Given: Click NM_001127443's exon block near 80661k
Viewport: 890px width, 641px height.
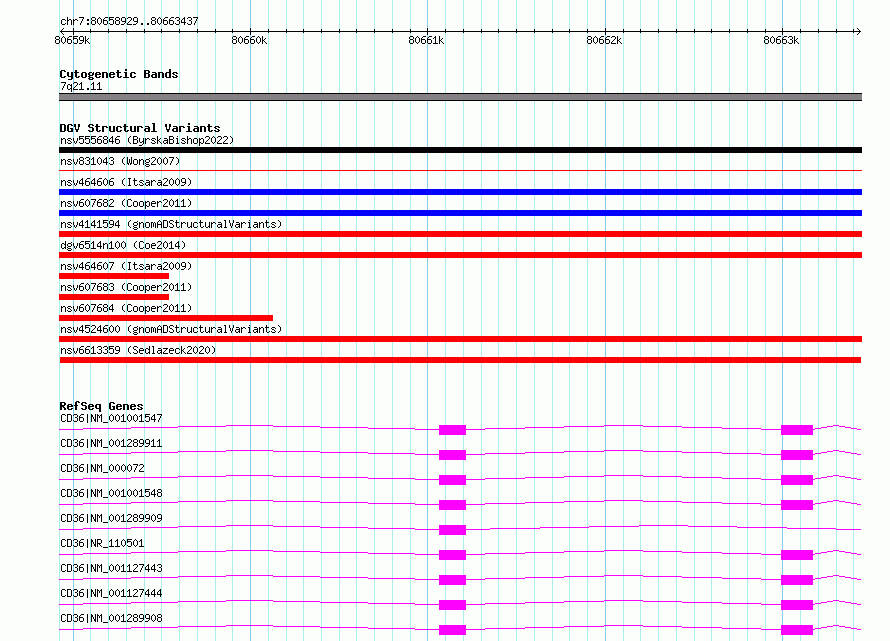Looking at the screenshot, I should (x=452, y=580).
